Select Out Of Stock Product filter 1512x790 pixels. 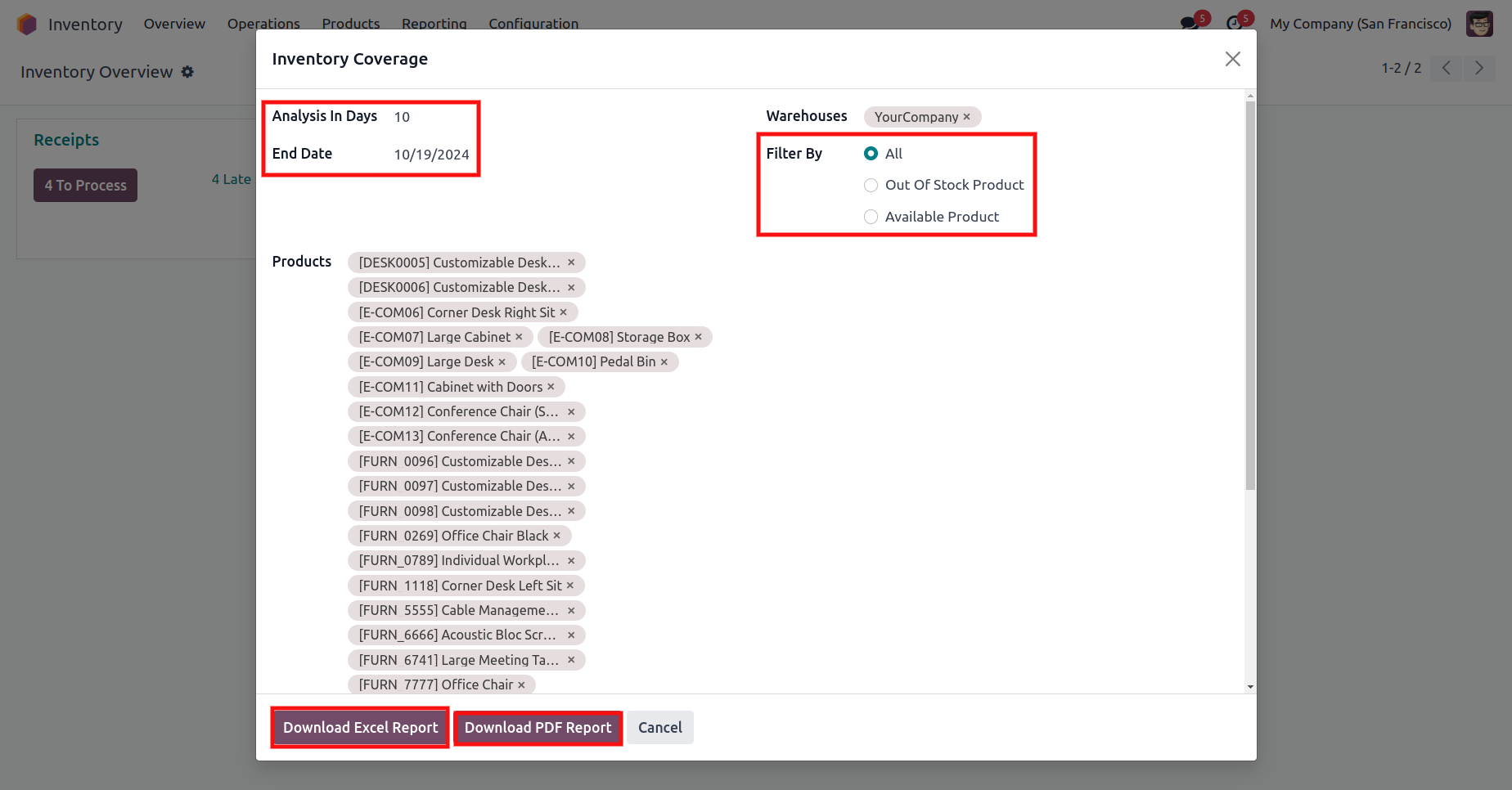point(871,185)
